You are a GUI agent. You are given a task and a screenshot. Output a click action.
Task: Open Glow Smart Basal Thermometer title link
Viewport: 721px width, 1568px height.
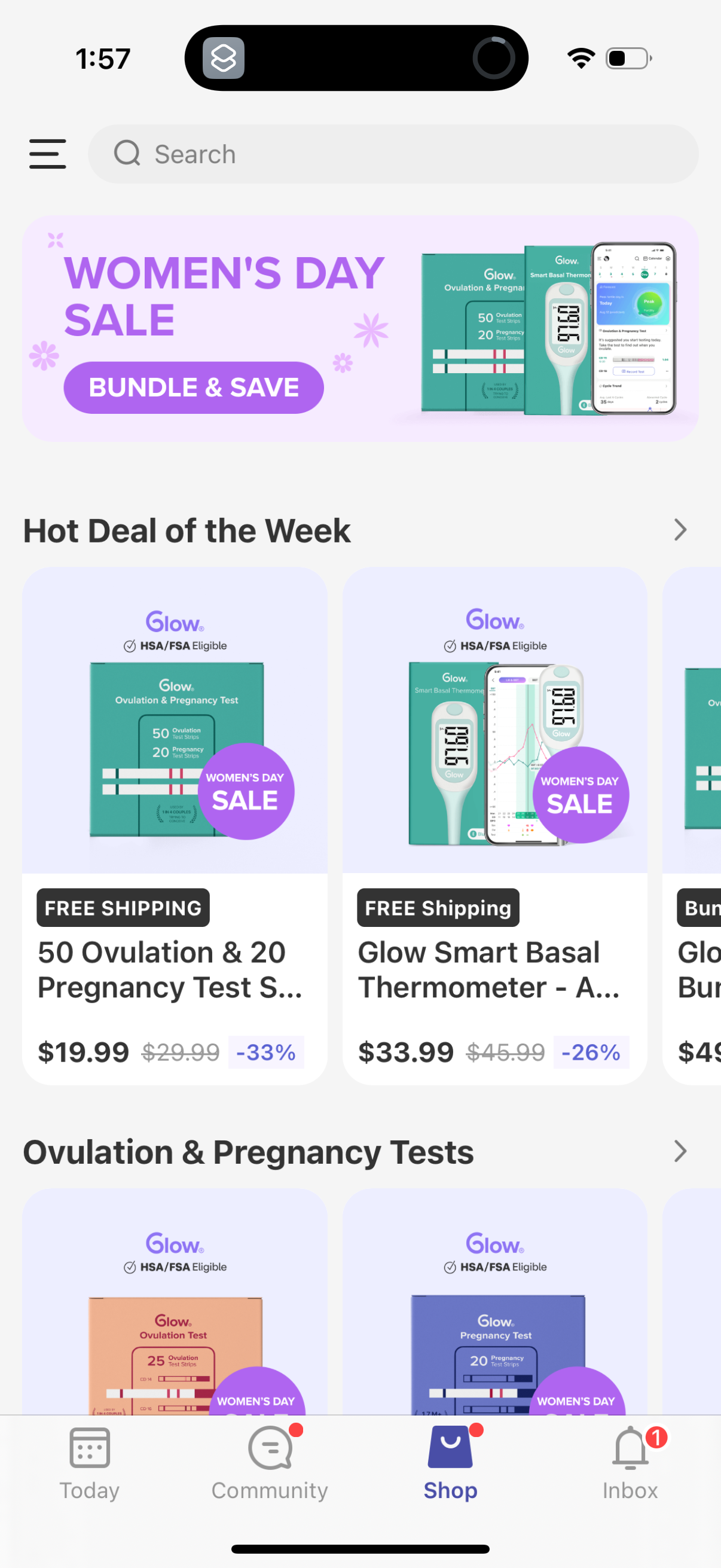point(488,969)
